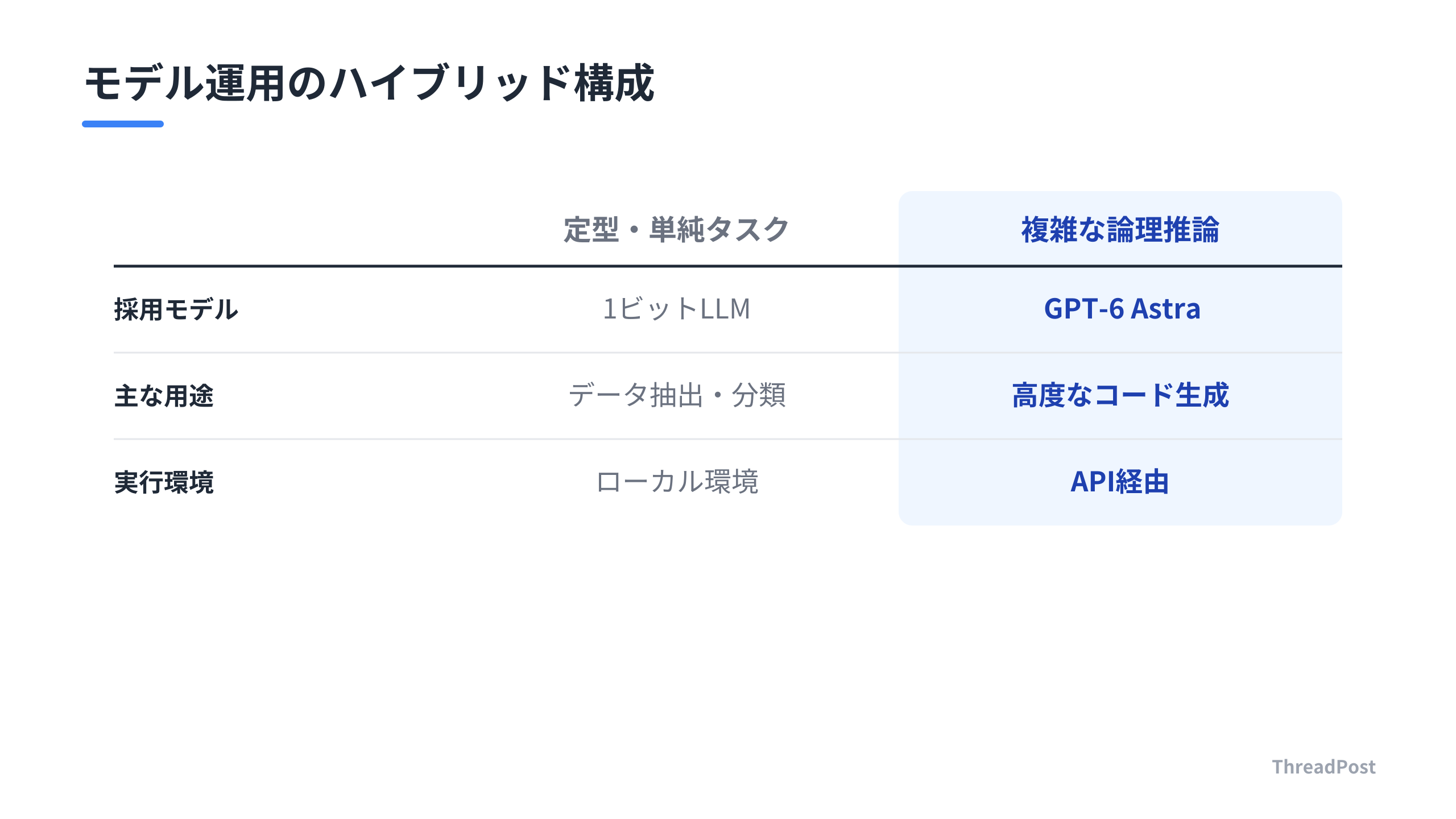Click the ローカル環境 cell

point(677,482)
